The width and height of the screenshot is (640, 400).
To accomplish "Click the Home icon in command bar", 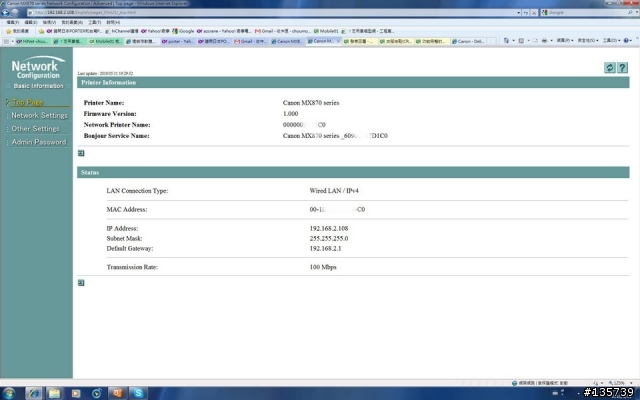I will pyautogui.click(x=507, y=41).
